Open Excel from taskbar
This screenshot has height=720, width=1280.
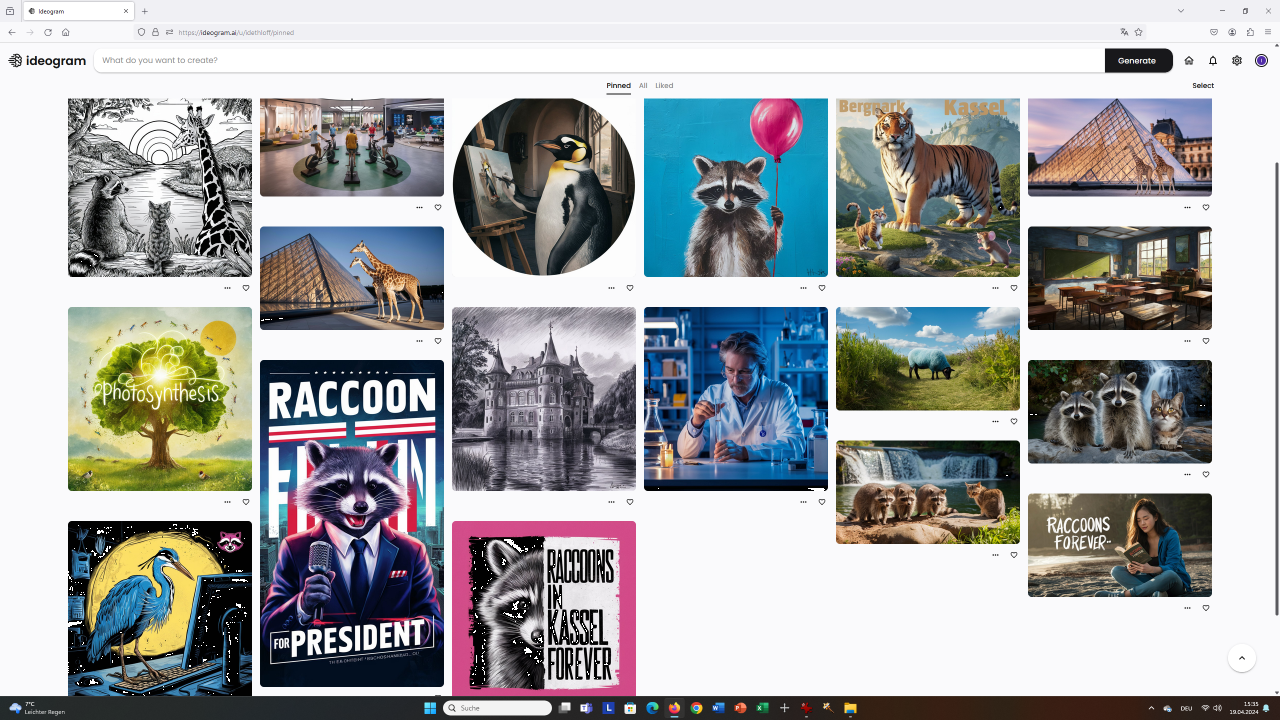click(x=762, y=708)
